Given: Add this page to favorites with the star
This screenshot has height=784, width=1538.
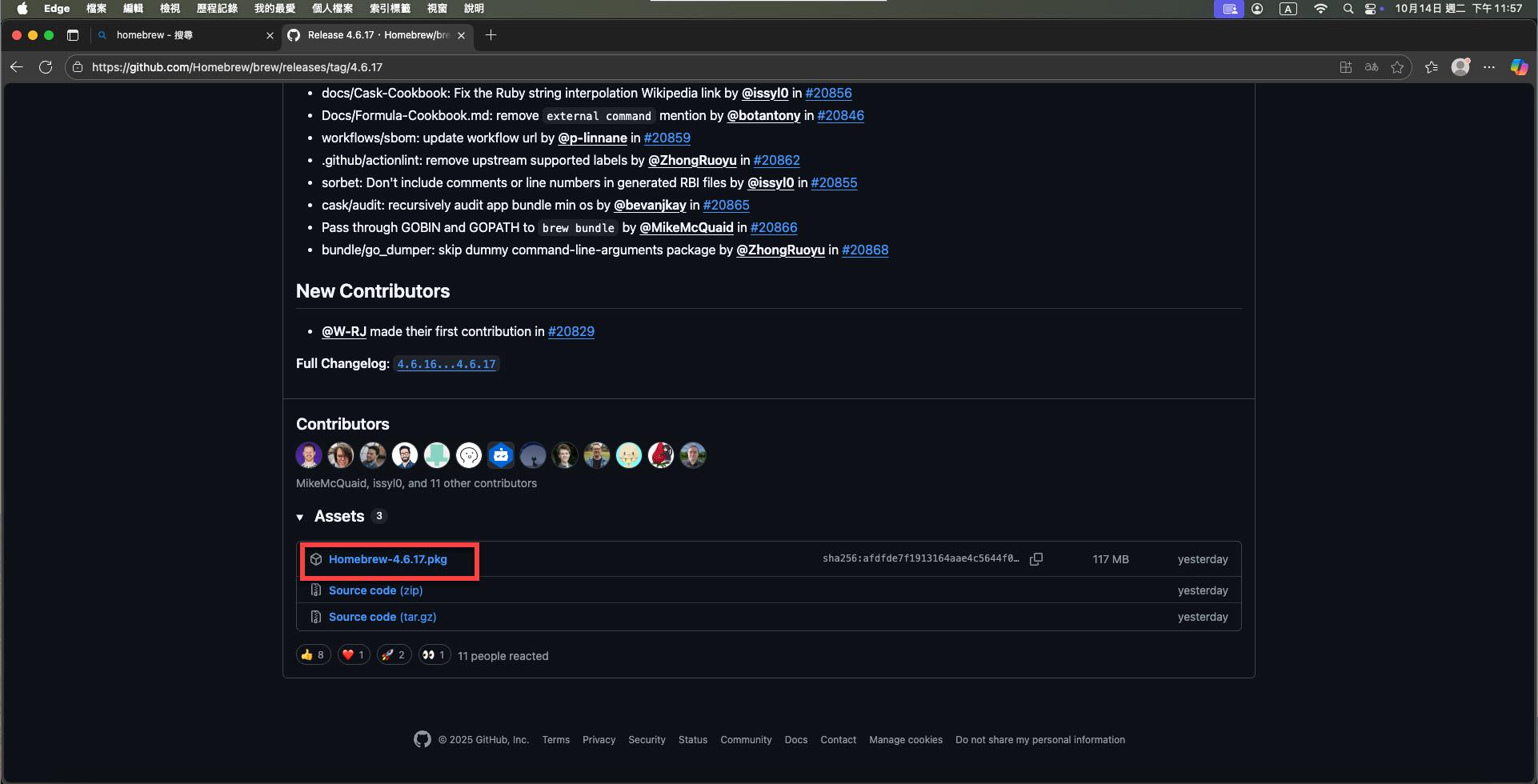Looking at the screenshot, I should (1397, 67).
